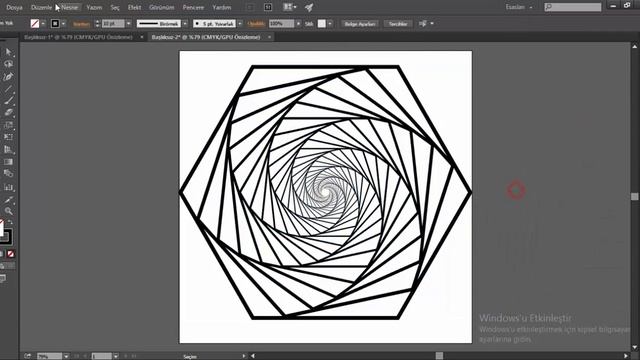Screen dimensions: 640x360
Task: Select the Direct Selection arrow tool
Action: [x=8, y=52]
